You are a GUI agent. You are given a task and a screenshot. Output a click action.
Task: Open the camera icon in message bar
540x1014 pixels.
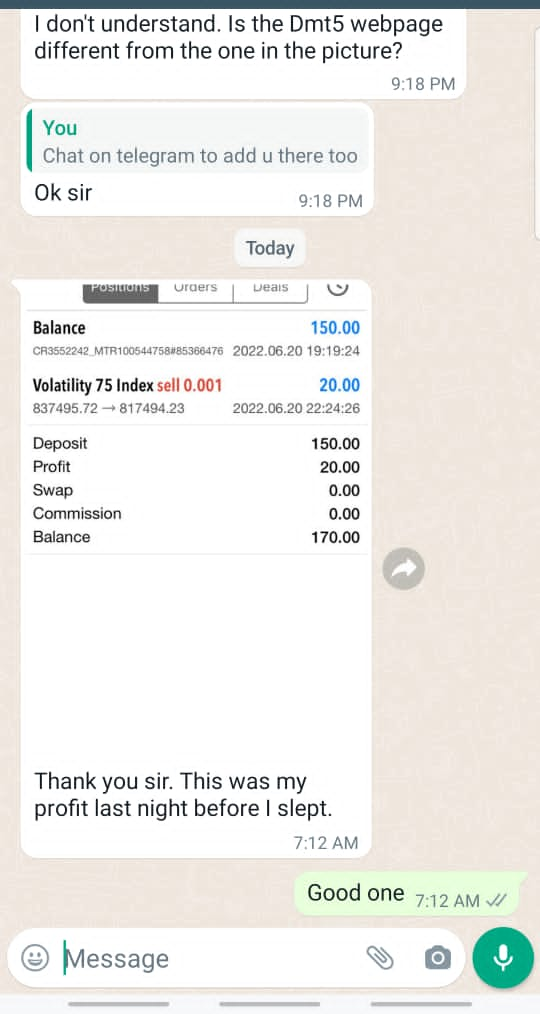coord(438,957)
